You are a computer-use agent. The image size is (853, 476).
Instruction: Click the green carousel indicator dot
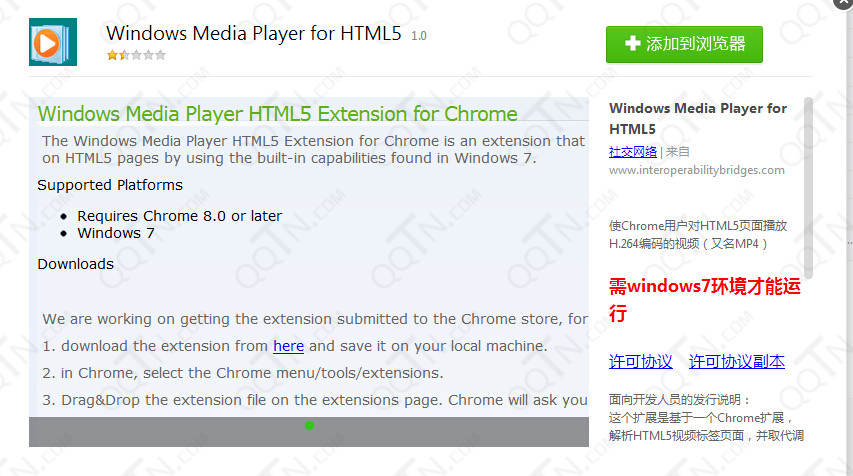(x=309, y=425)
